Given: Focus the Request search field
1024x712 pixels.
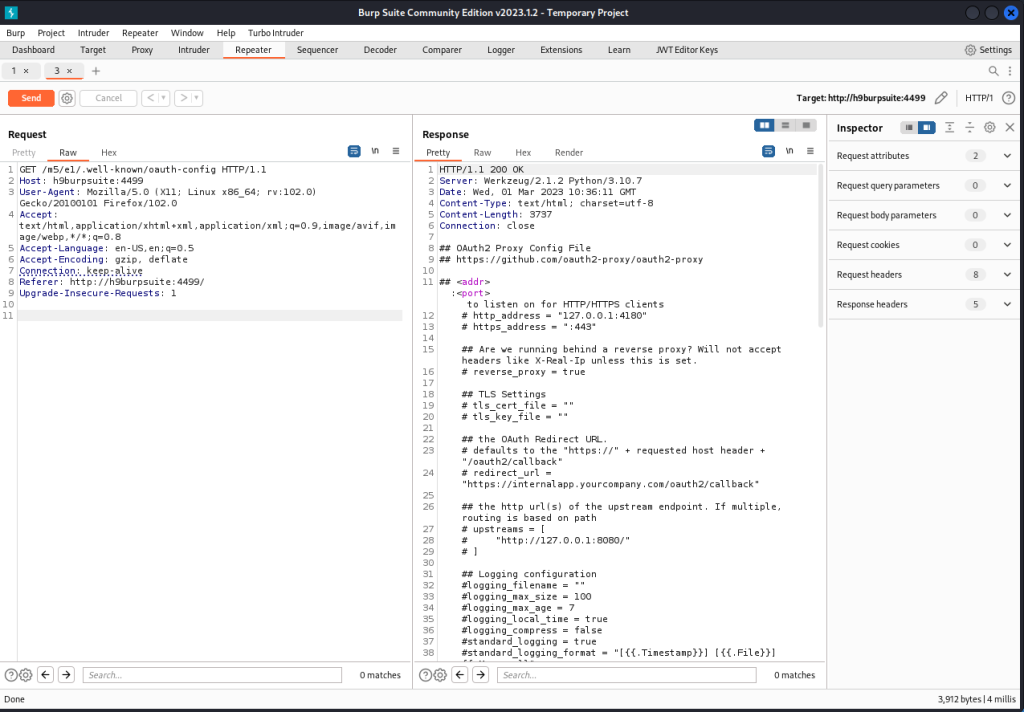Looking at the screenshot, I should [x=212, y=675].
